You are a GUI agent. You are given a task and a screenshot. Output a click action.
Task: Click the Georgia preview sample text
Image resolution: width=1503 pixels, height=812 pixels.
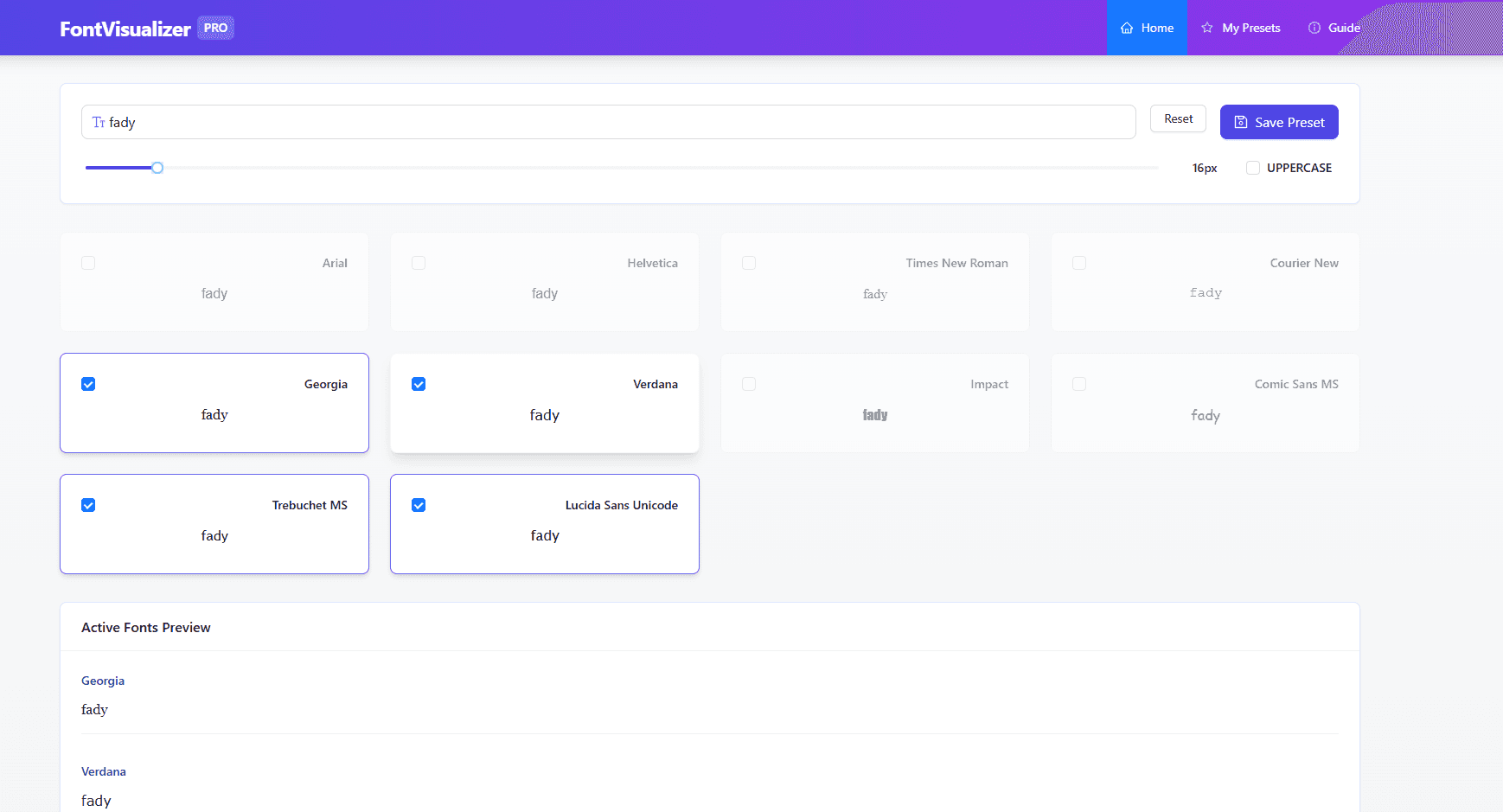pyautogui.click(x=94, y=710)
